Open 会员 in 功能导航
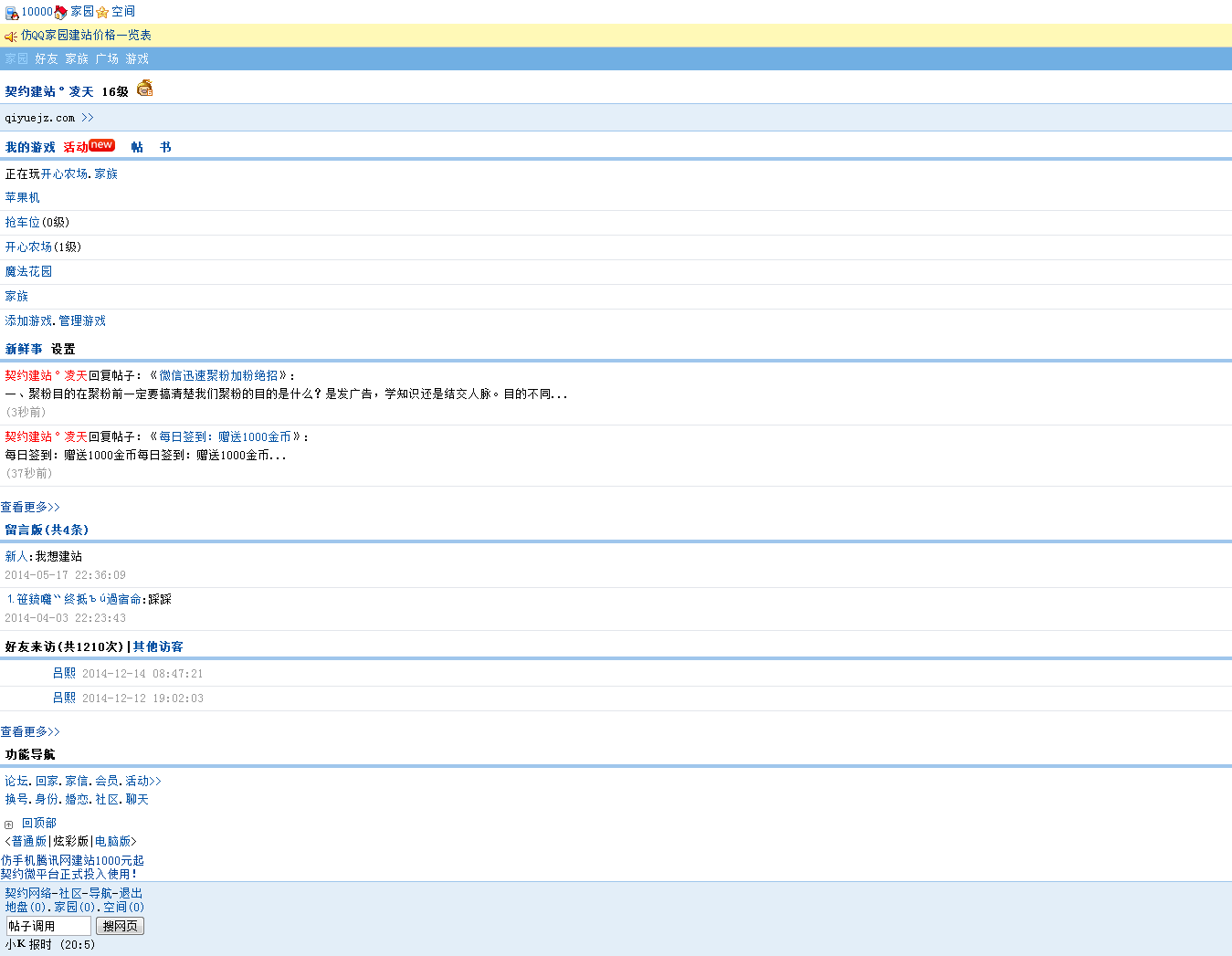Screen dimensions: 1232x956 [107, 782]
